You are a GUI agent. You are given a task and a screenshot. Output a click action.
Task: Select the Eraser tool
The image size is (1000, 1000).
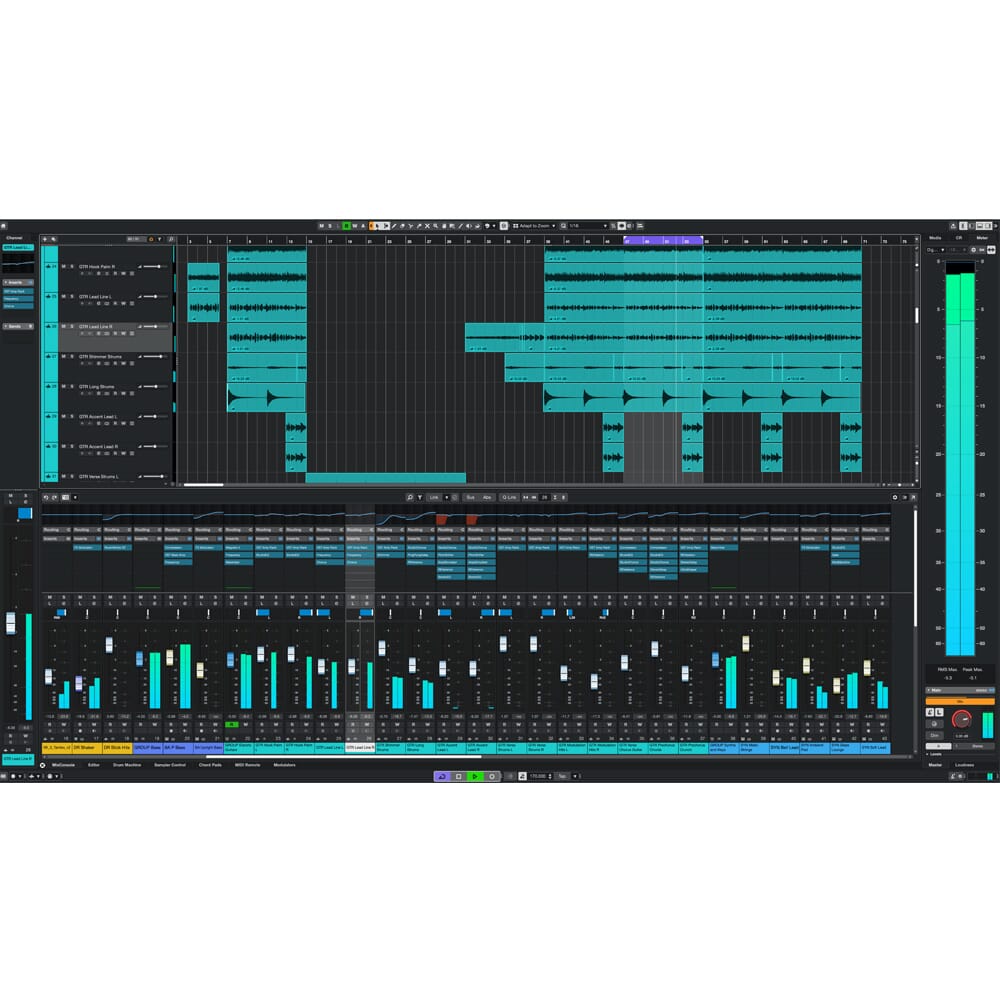(x=402, y=225)
